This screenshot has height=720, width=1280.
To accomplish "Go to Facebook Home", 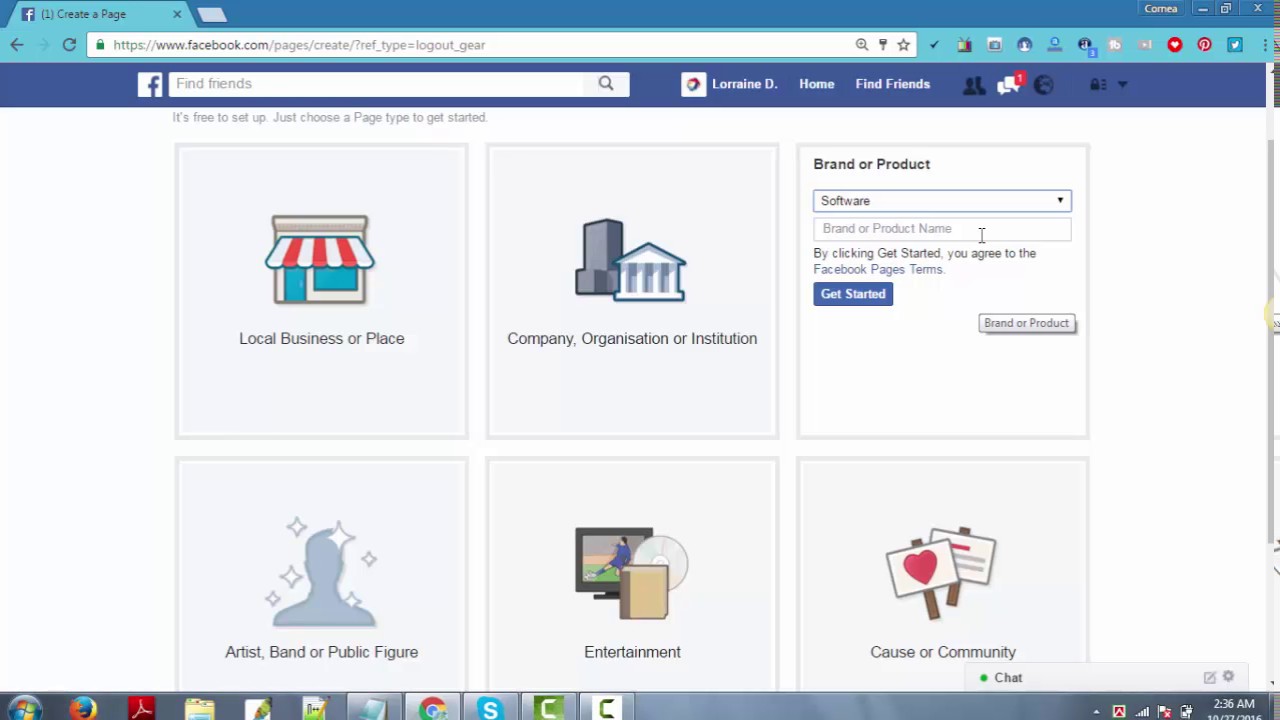I will 816,84.
